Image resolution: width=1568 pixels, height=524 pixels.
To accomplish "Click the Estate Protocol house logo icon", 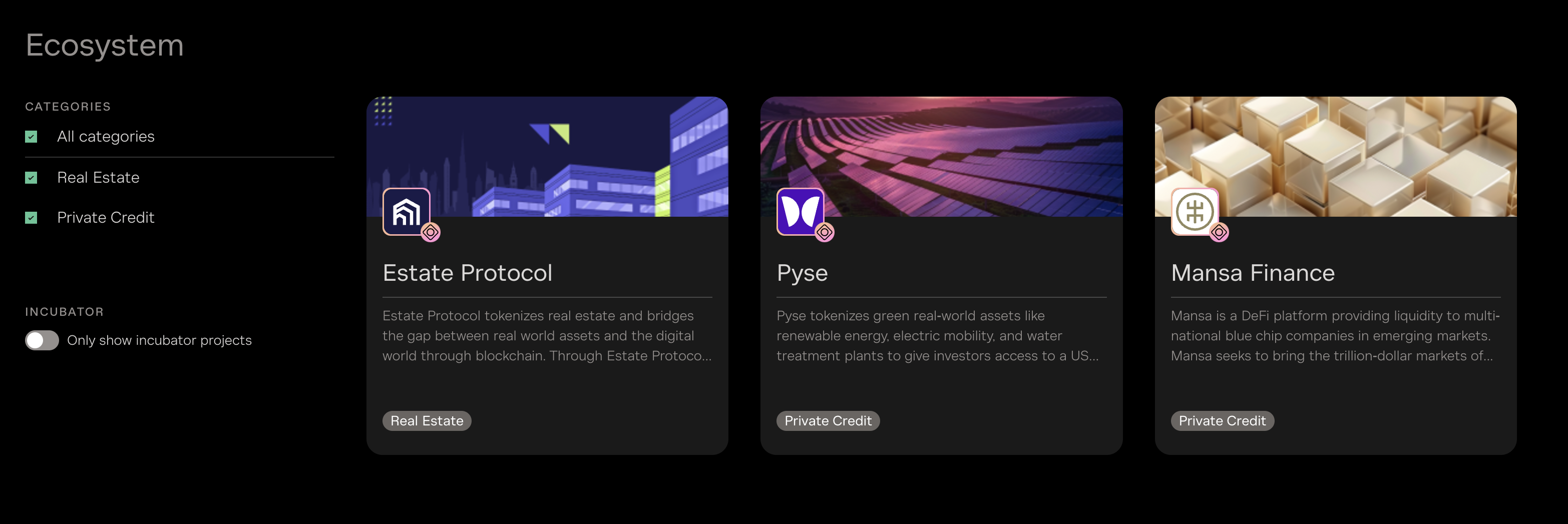I will pos(406,211).
